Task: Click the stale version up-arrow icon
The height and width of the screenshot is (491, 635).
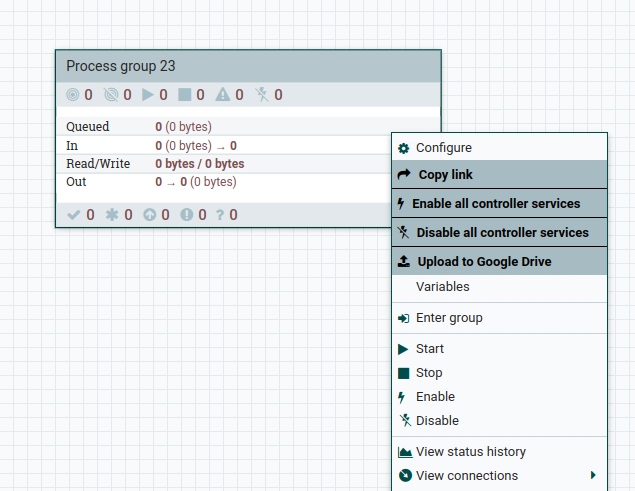Action: click(150, 215)
